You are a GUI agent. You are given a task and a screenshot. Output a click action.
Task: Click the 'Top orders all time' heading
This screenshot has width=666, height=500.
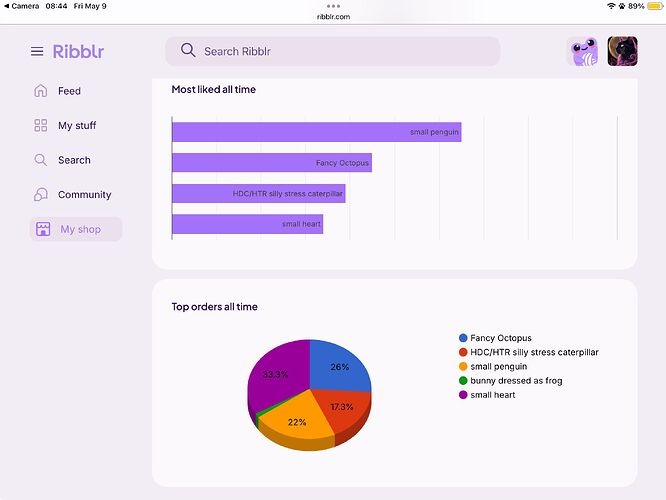click(x=214, y=307)
